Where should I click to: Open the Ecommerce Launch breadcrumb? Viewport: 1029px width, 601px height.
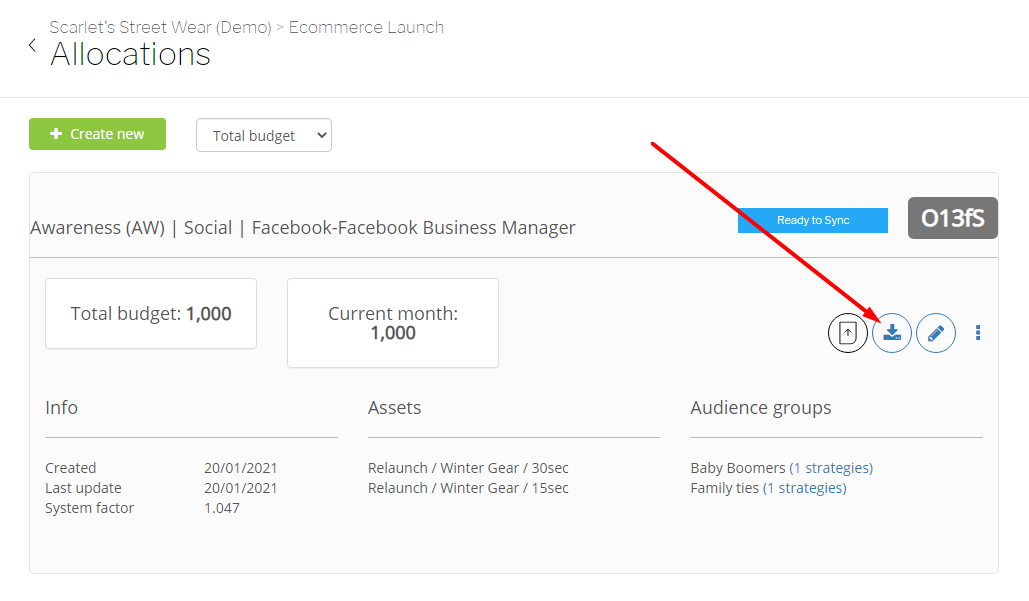[x=366, y=27]
